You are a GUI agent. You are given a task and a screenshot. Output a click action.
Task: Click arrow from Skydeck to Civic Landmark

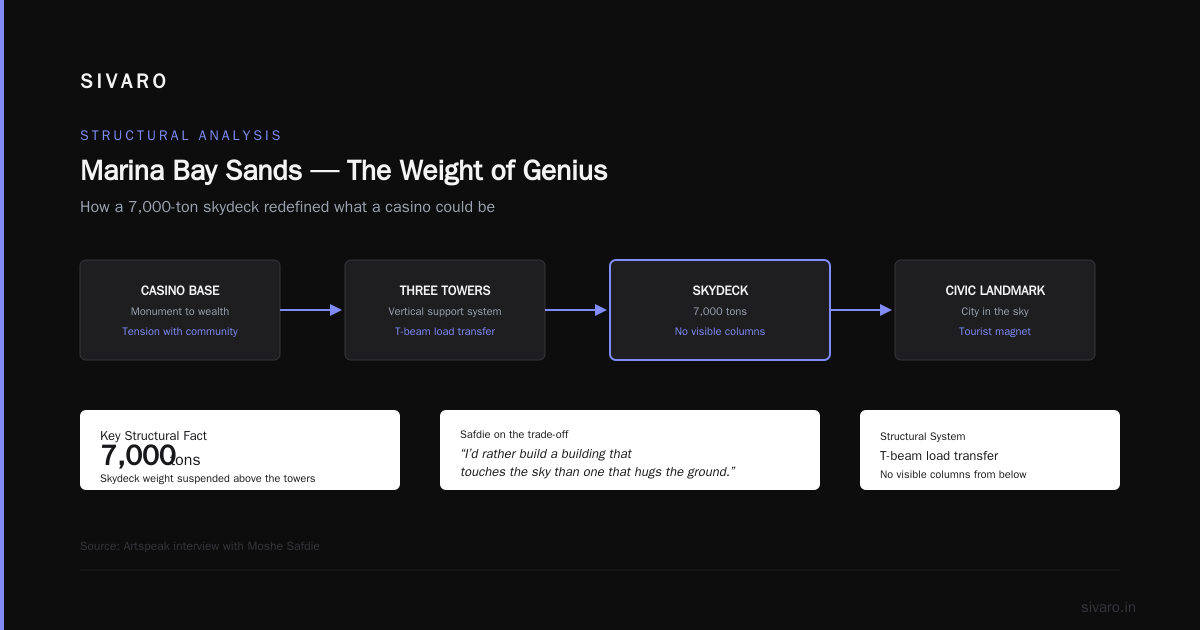coord(862,310)
